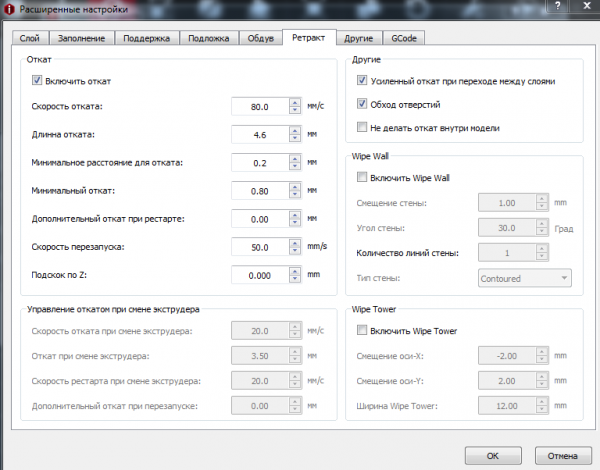Decrease Скорость перезапуска with down arrow
The height and width of the screenshot is (470, 600).
(295, 251)
